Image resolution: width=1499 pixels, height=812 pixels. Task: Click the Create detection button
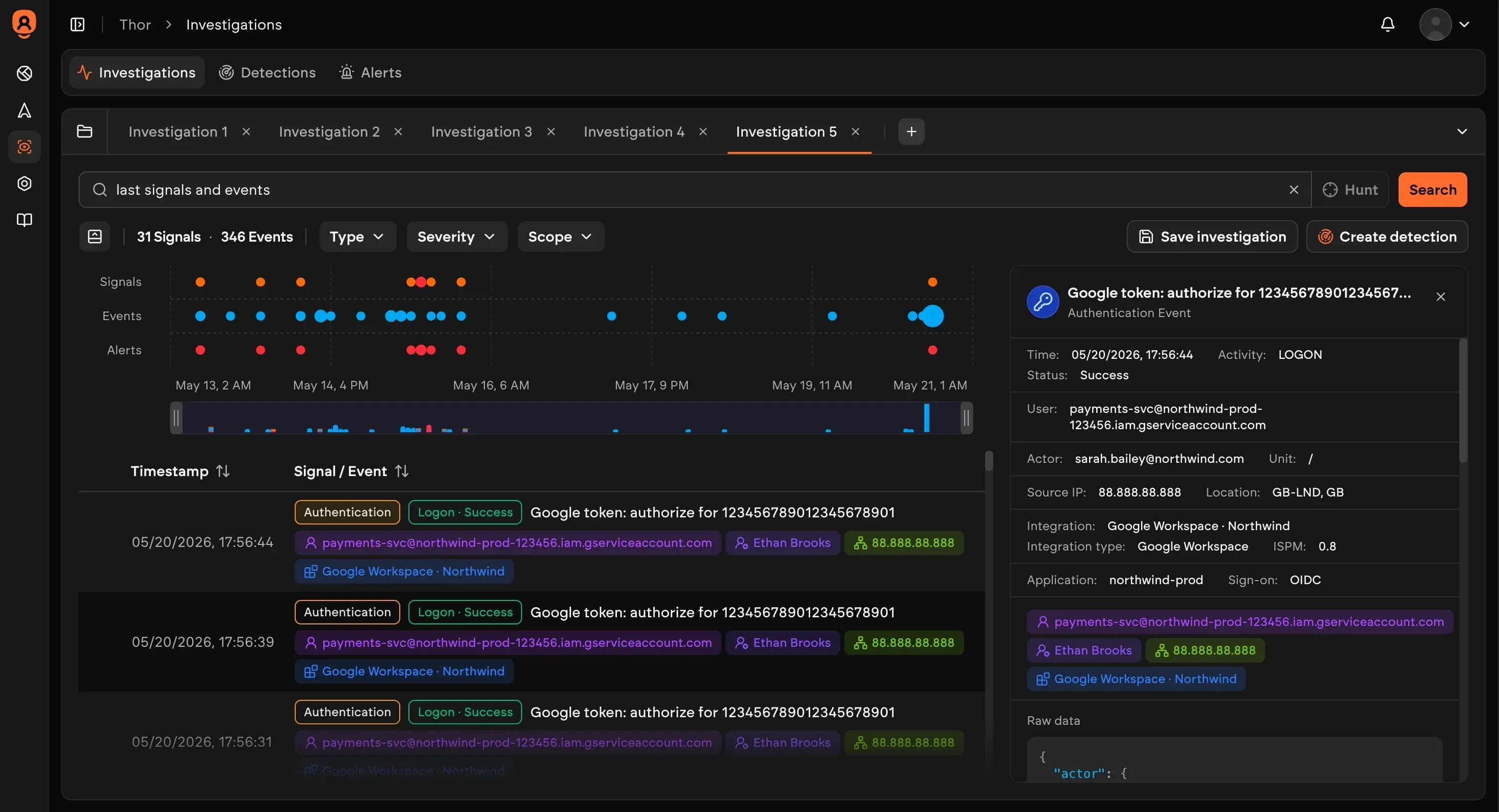coord(1387,237)
